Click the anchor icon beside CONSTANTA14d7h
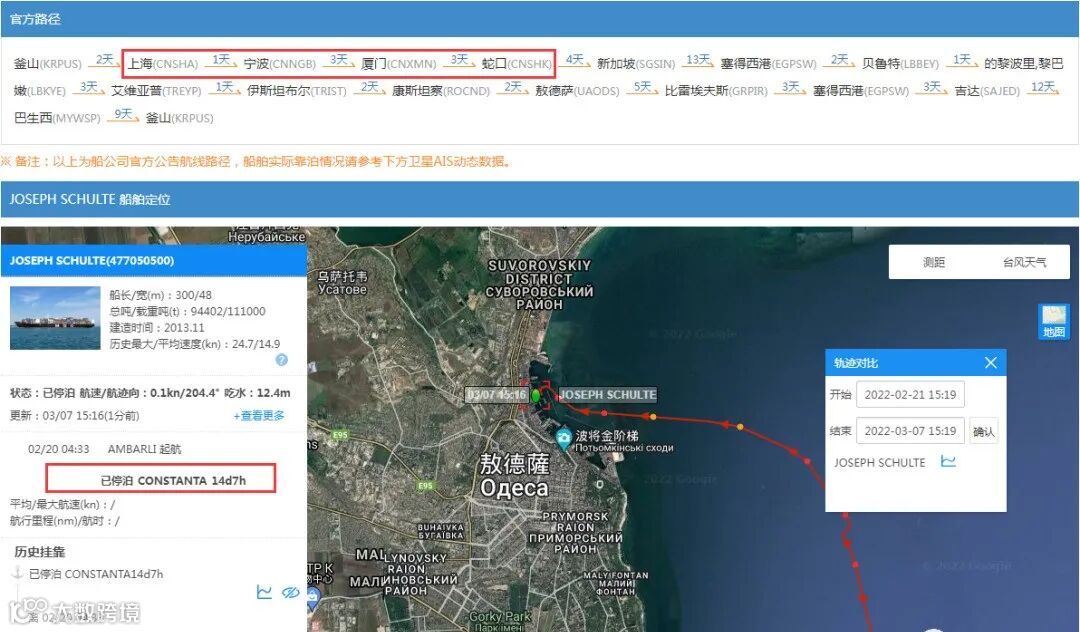Image resolution: width=1080 pixels, height=632 pixels. (x=18, y=573)
